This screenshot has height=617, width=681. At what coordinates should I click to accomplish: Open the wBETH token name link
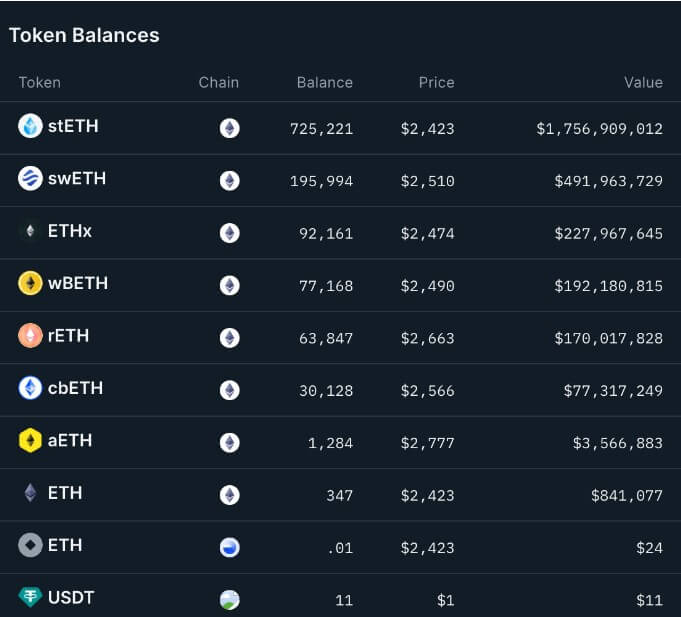tap(78, 283)
